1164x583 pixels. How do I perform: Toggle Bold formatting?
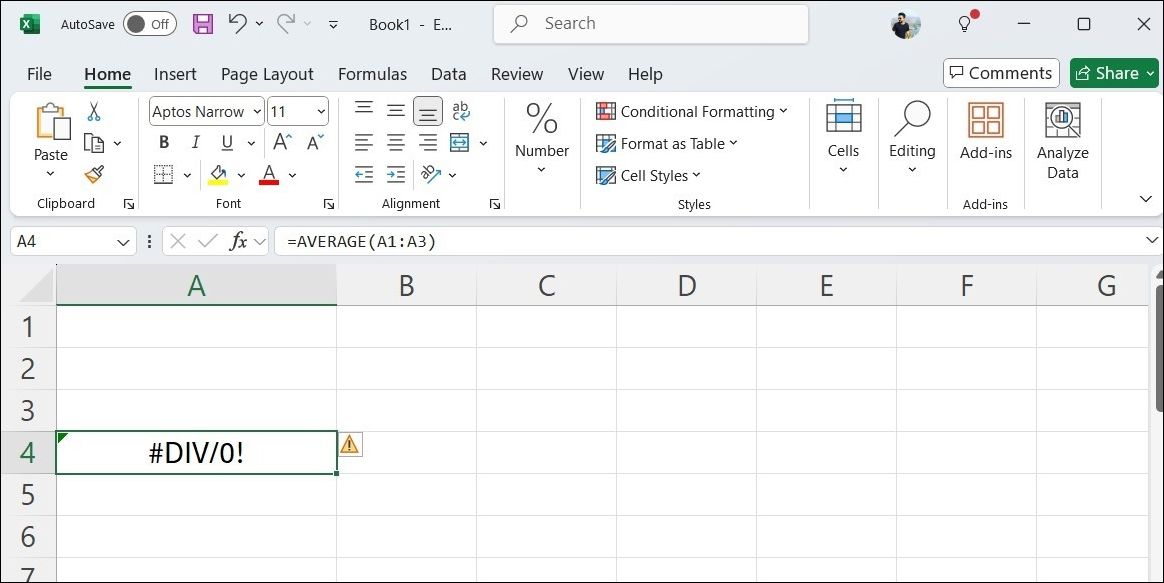163,143
